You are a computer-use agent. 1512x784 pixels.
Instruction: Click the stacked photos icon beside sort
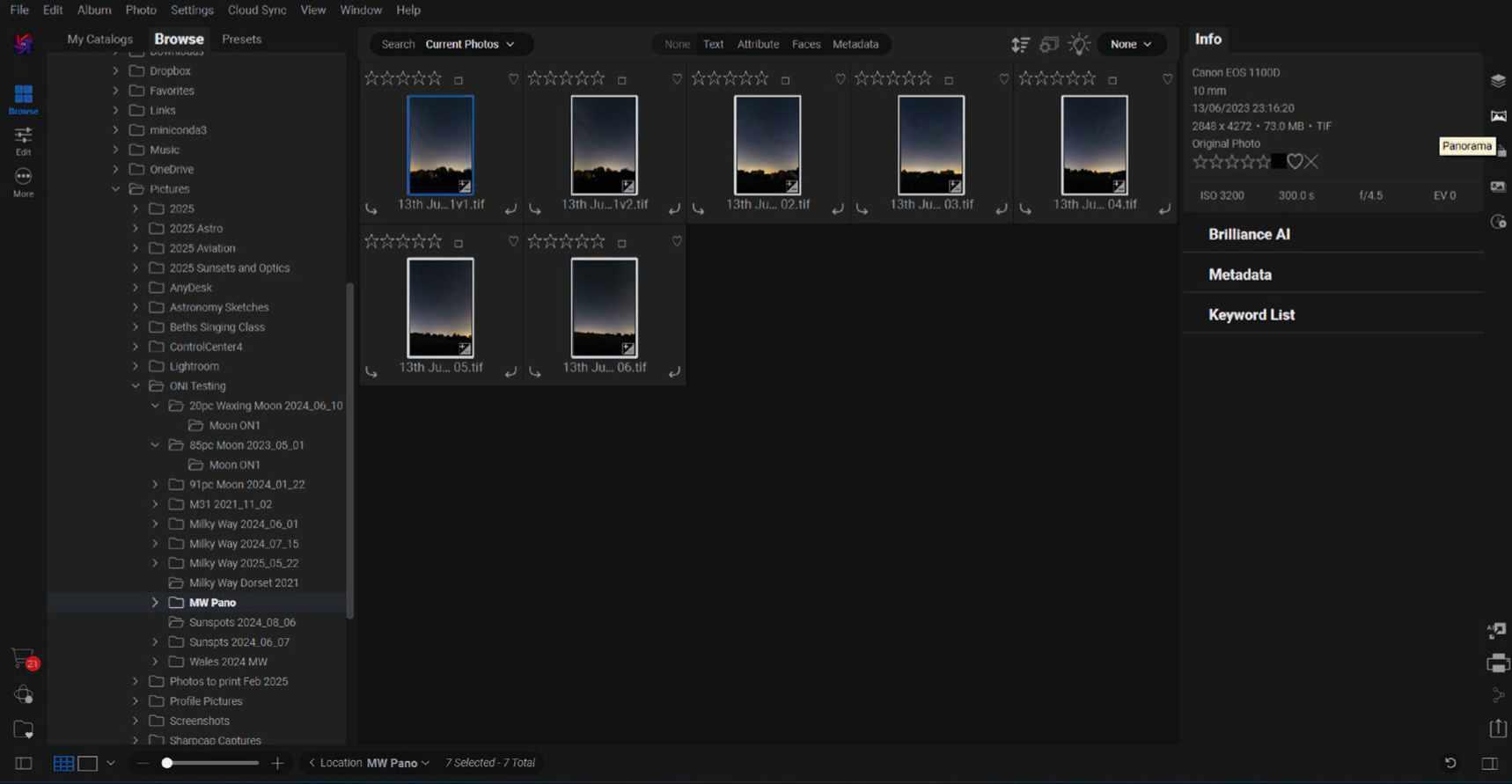coord(1049,44)
